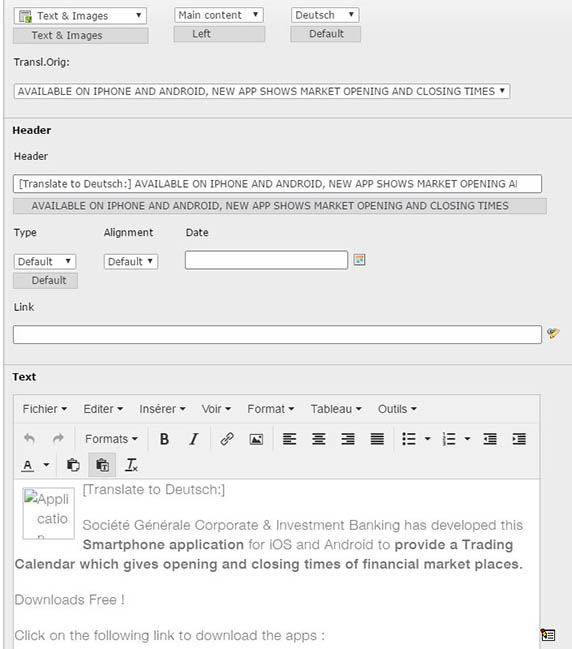Click the 'Transl.Orig:' label
The width and height of the screenshot is (572, 649).
(41, 62)
